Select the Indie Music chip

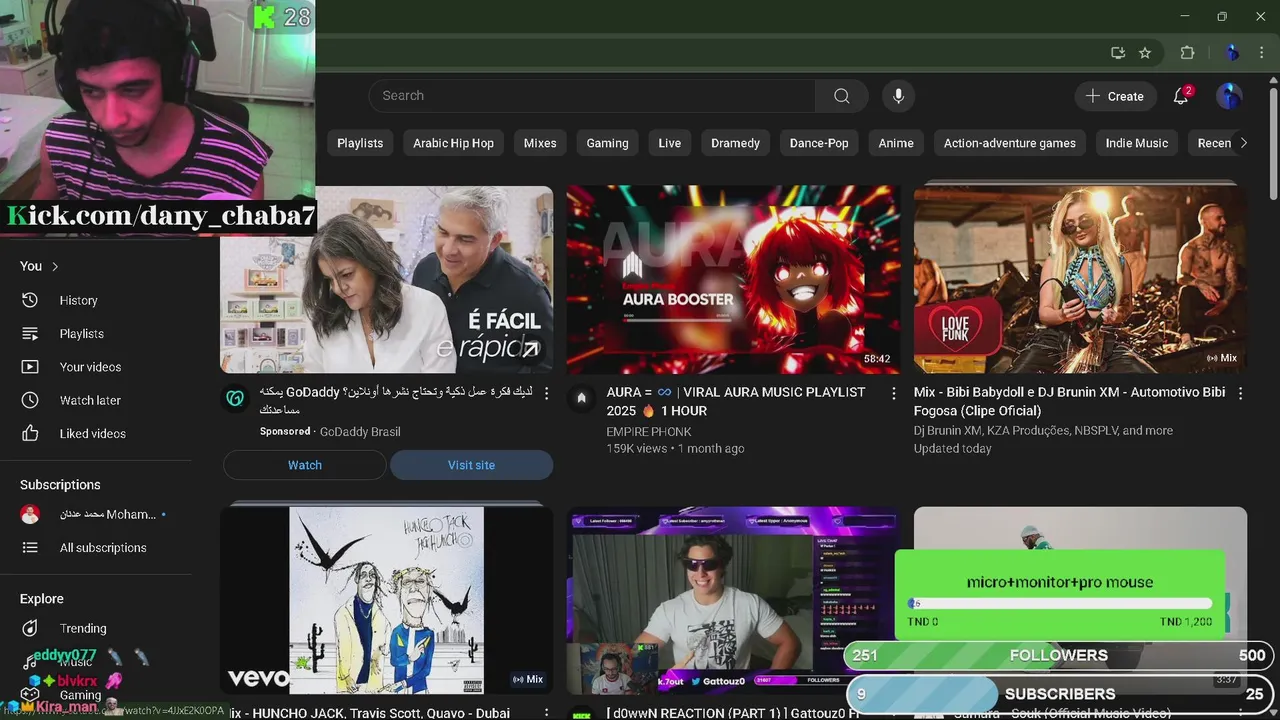(x=1137, y=143)
